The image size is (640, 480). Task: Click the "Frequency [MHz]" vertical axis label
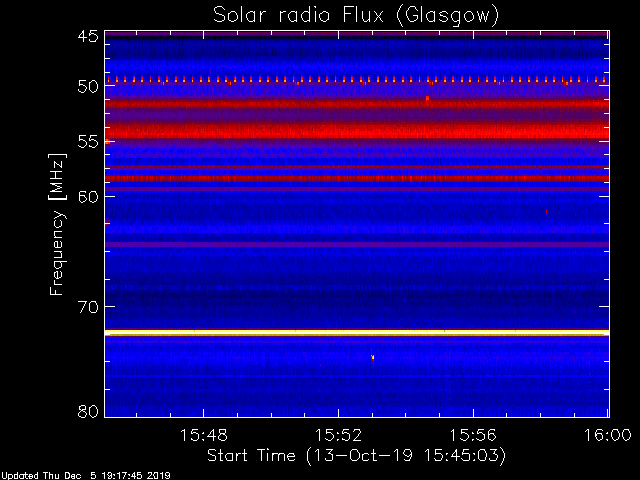(57, 224)
